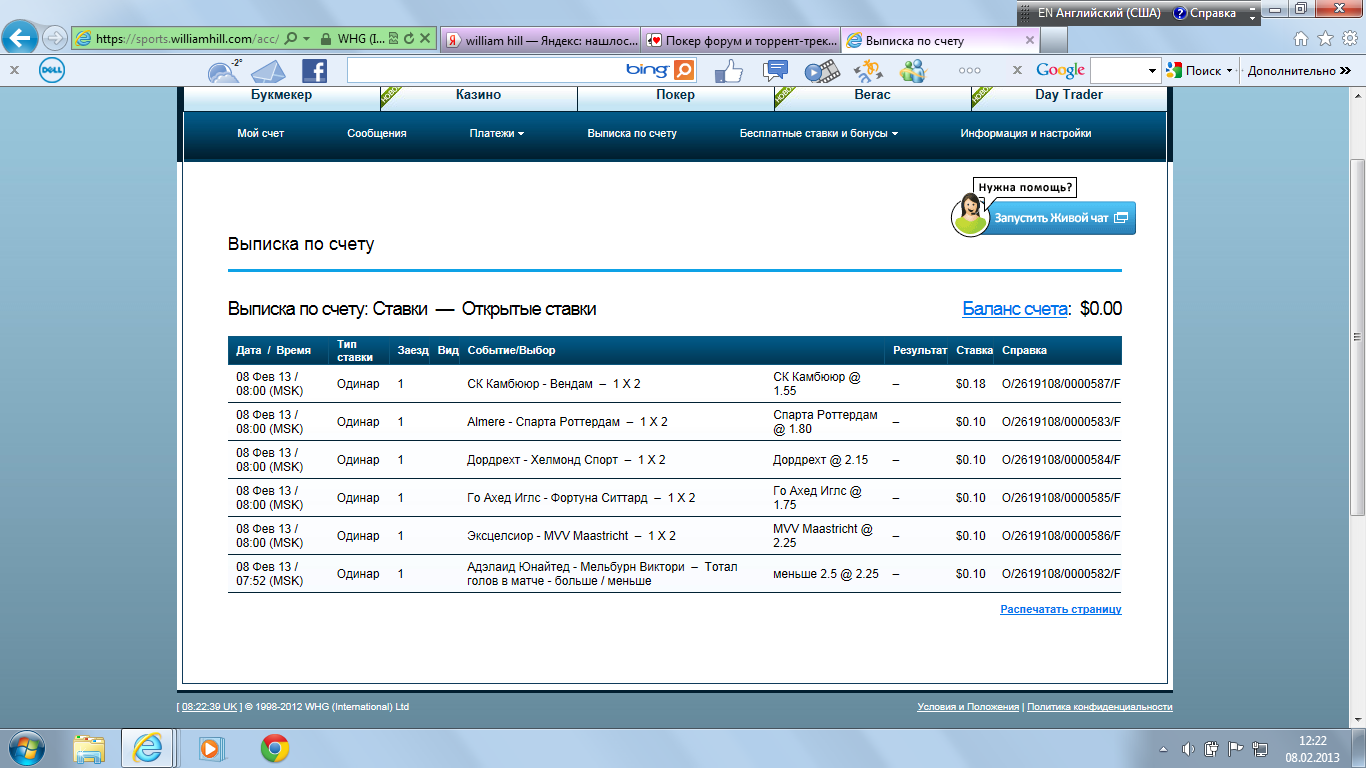Image resolution: width=1366 pixels, height=768 pixels.
Task: Expand the Платежи dropdown menu
Action: (x=497, y=134)
